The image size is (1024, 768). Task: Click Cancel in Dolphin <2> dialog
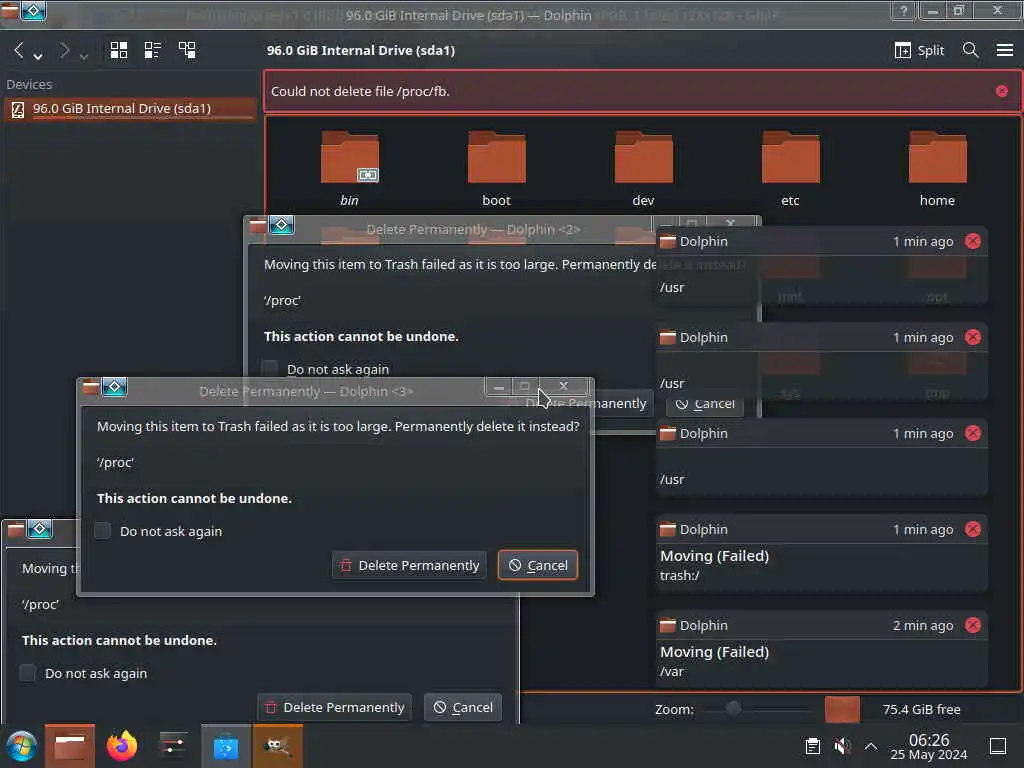click(705, 404)
